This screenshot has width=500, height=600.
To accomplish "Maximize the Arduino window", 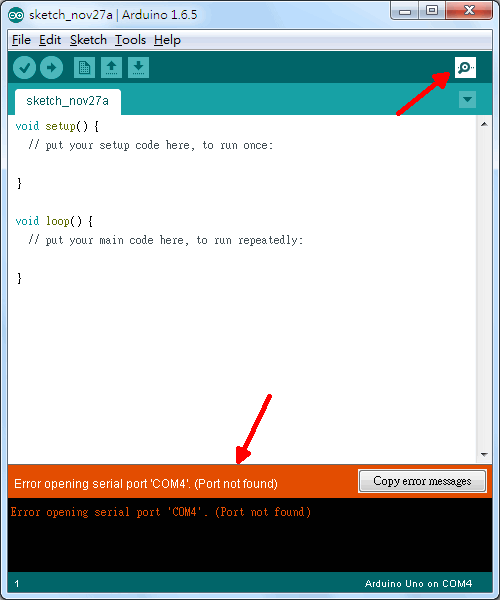I will coord(432,10).
